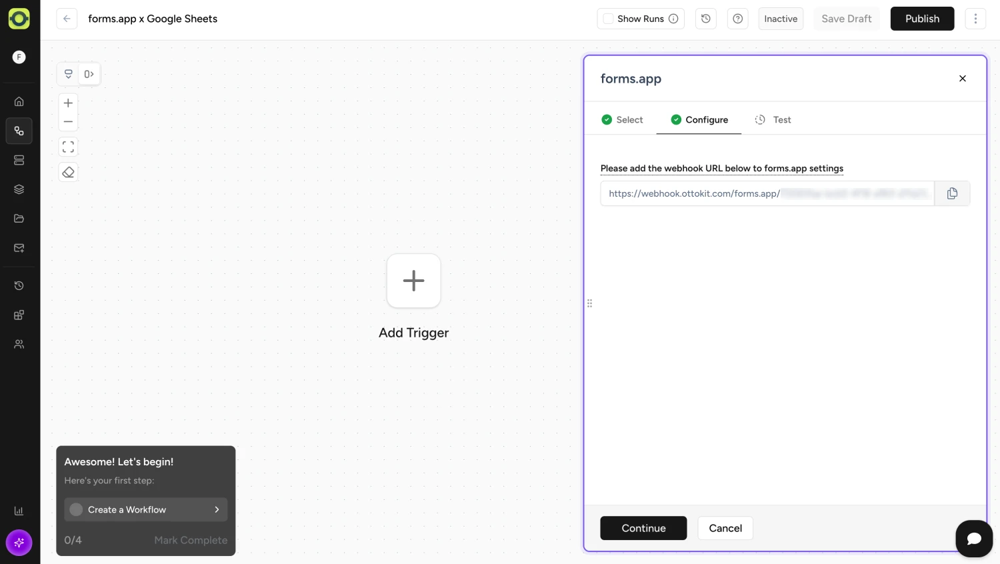Open the analytics chart sidebar icon
The height and width of the screenshot is (564, 1000).
coord(19,511)
